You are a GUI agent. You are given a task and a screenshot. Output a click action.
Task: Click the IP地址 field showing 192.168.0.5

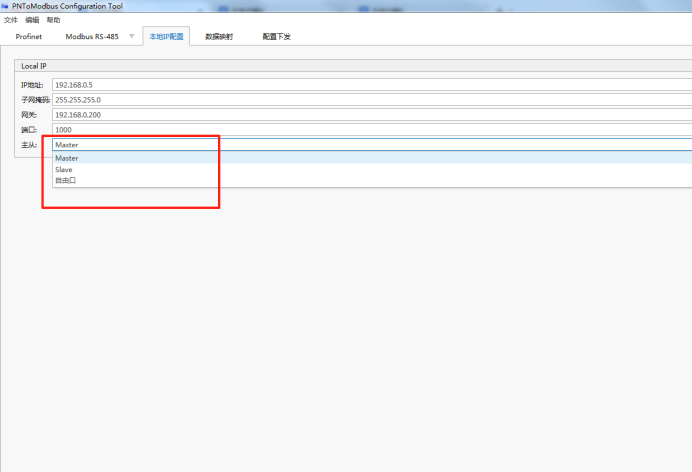coord(372,85)
